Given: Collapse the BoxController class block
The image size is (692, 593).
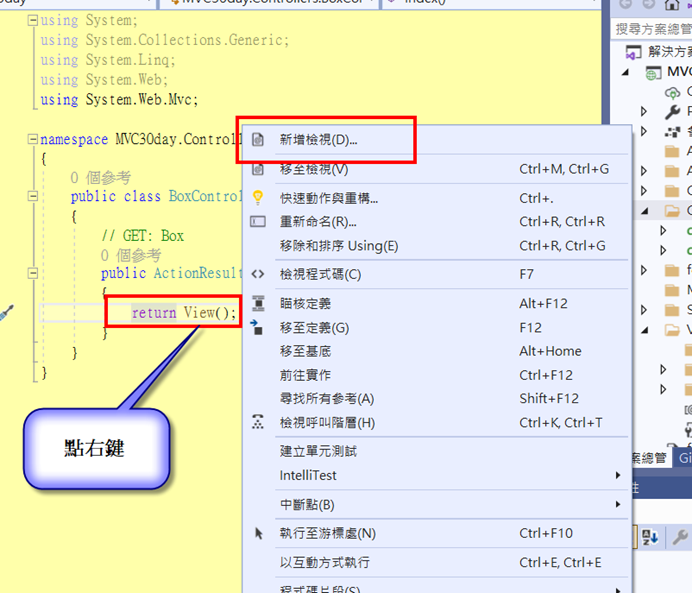Looking at the screenshot, I should pos(33,196).
